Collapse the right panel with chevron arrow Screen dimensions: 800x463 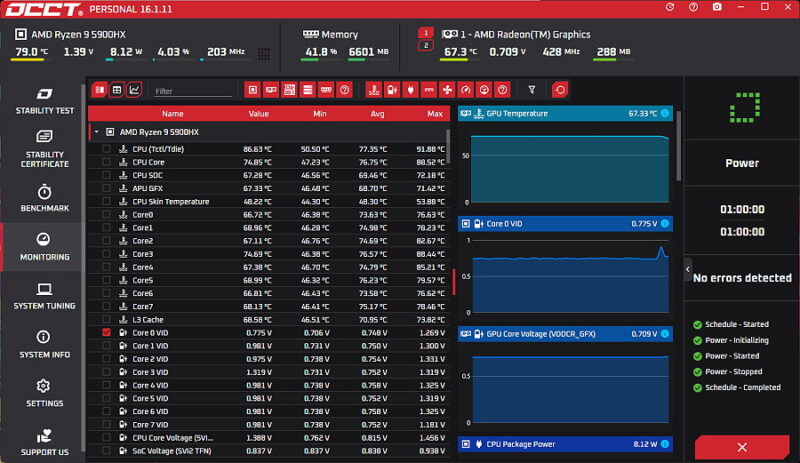688,269
